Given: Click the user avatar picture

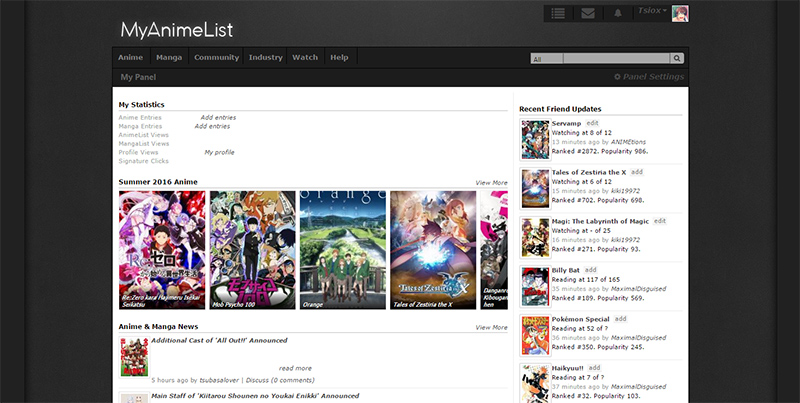Looking at the screenshot, I should click(x=680, y=13).
